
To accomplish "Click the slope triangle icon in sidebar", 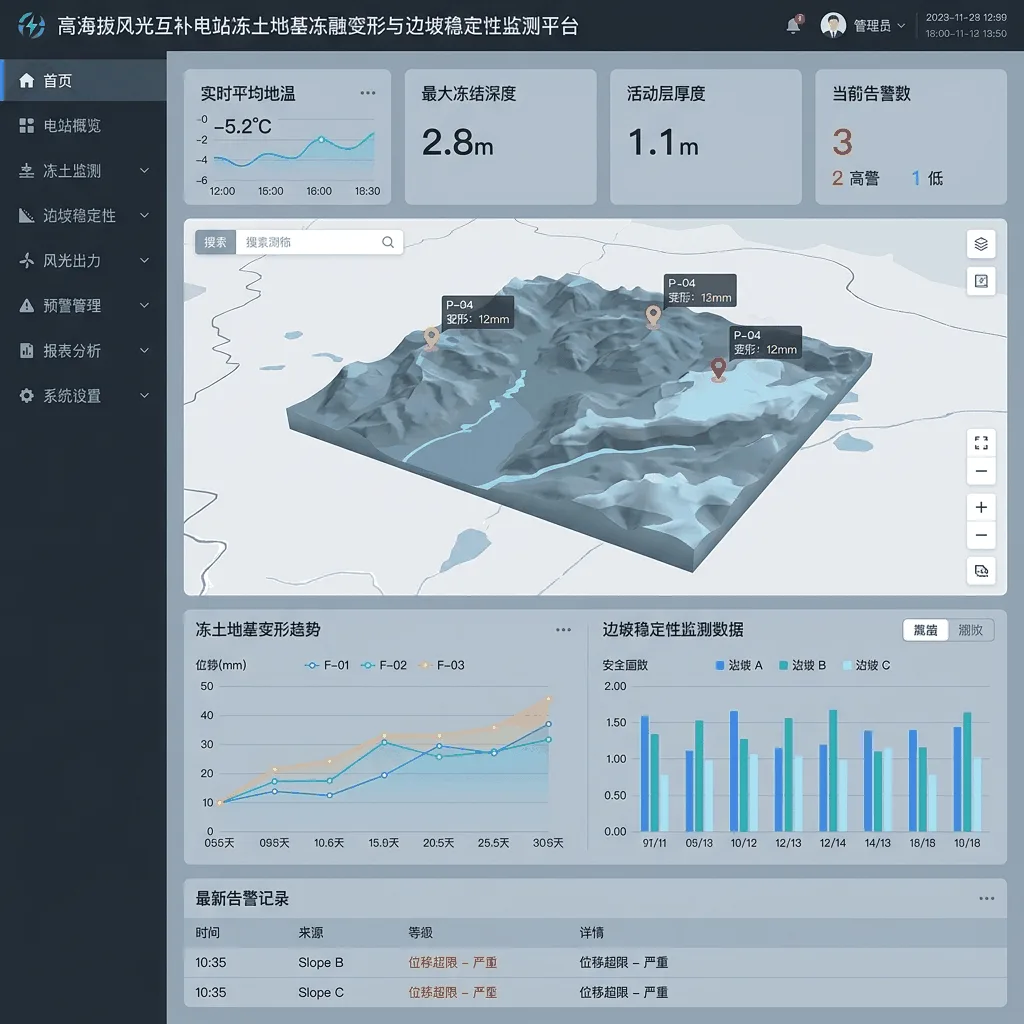I will [27, 216].
